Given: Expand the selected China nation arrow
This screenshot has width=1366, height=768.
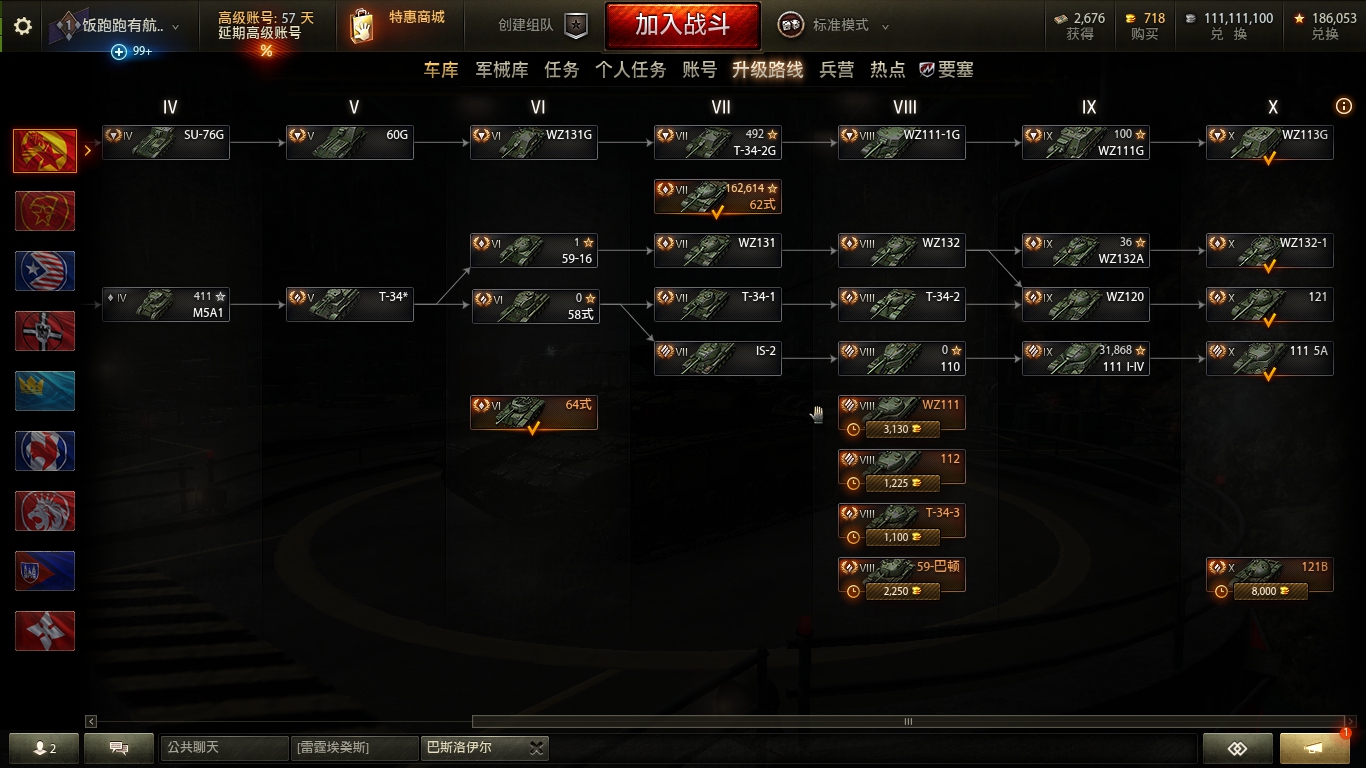Looking at the screenshot, I should click(x=88, y=151).
